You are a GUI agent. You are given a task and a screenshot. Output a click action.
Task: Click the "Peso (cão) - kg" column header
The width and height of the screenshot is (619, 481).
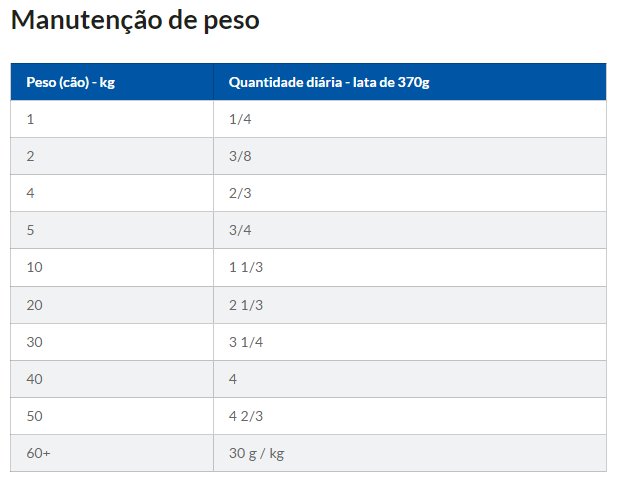click(x=70, y=82)
